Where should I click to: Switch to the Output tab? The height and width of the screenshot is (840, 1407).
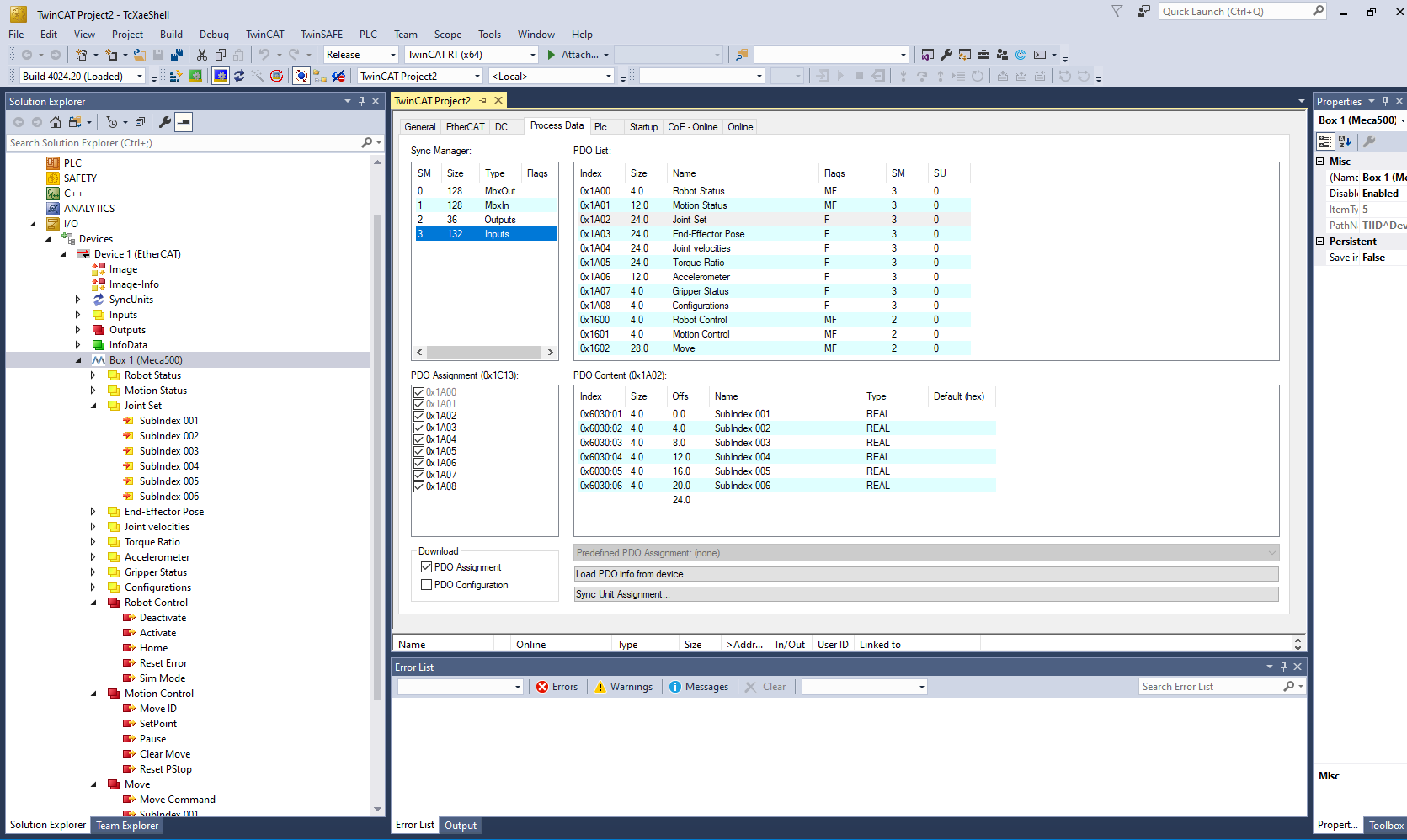point(461,826)
